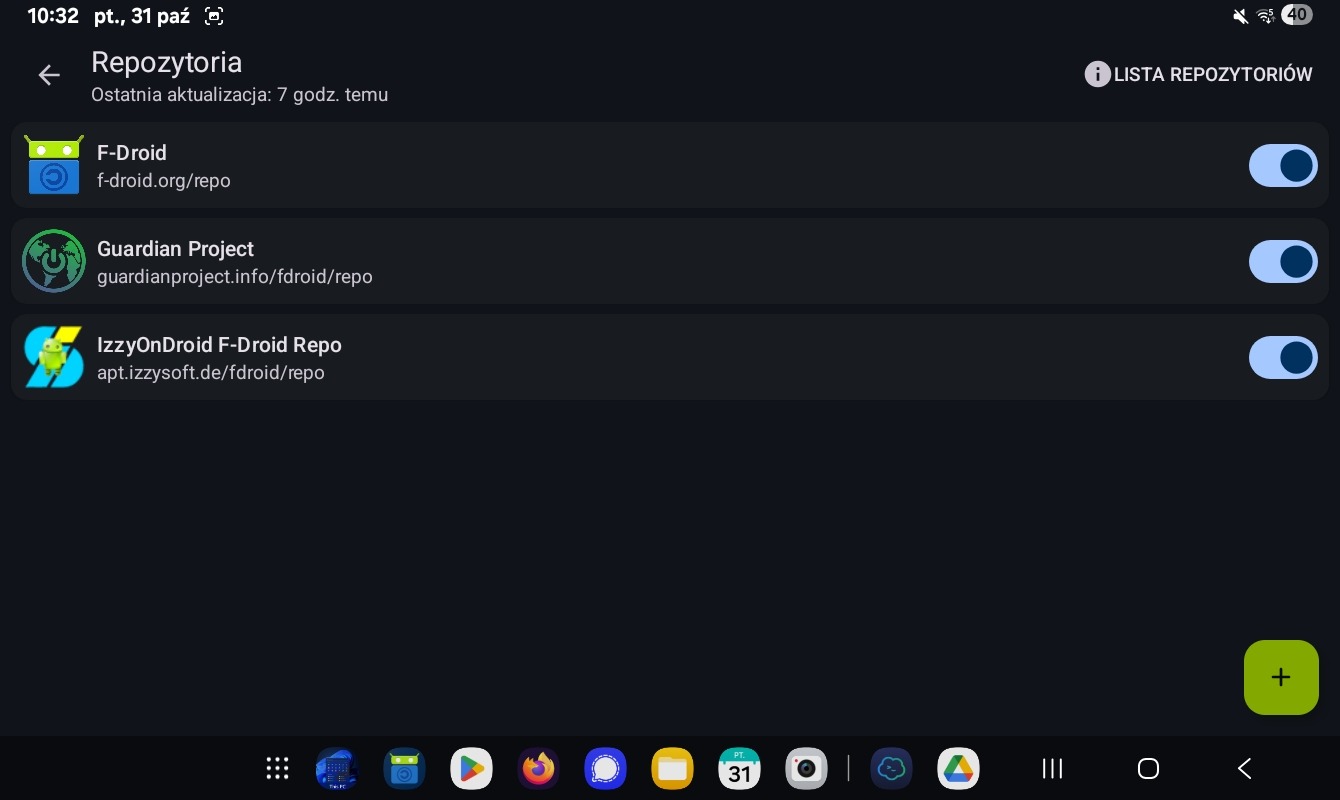Launch Signal from the taskbar

tap(605, 768)
